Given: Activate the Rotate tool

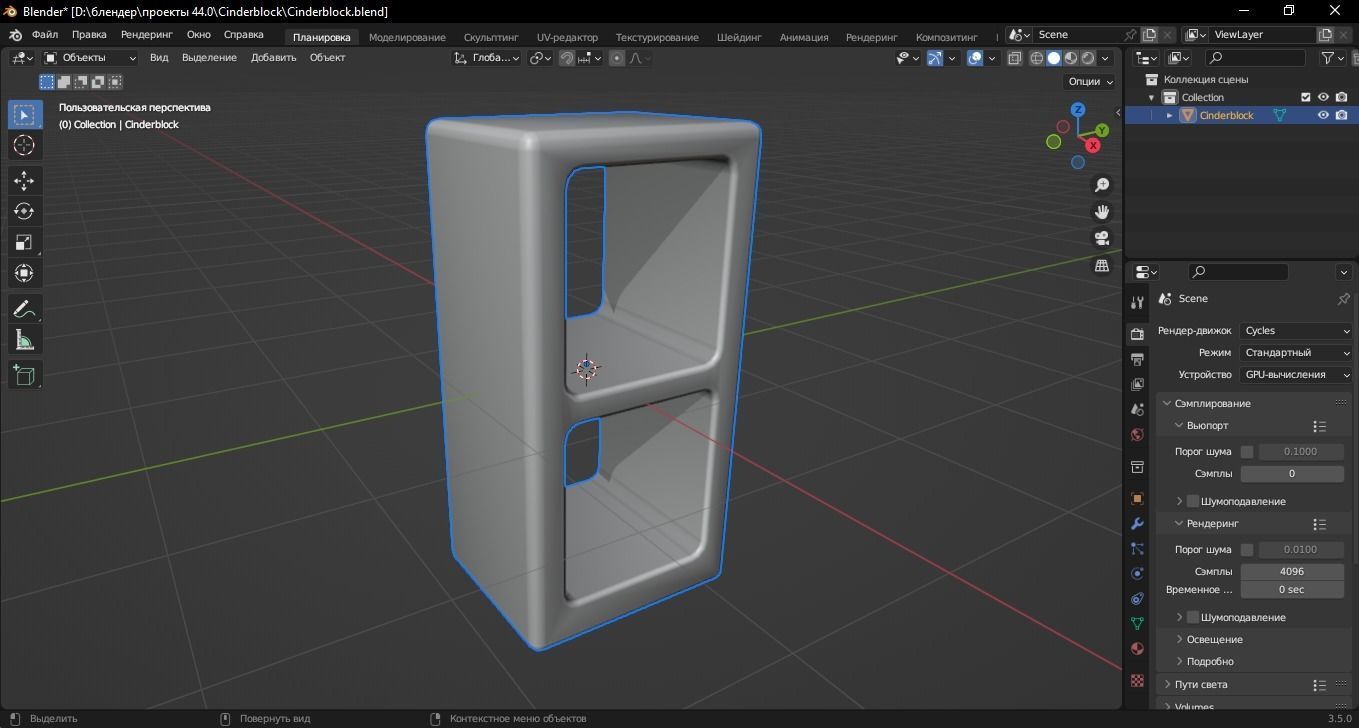Looking at the screenshot, I should pyautogui.click(x=24, y=211).
